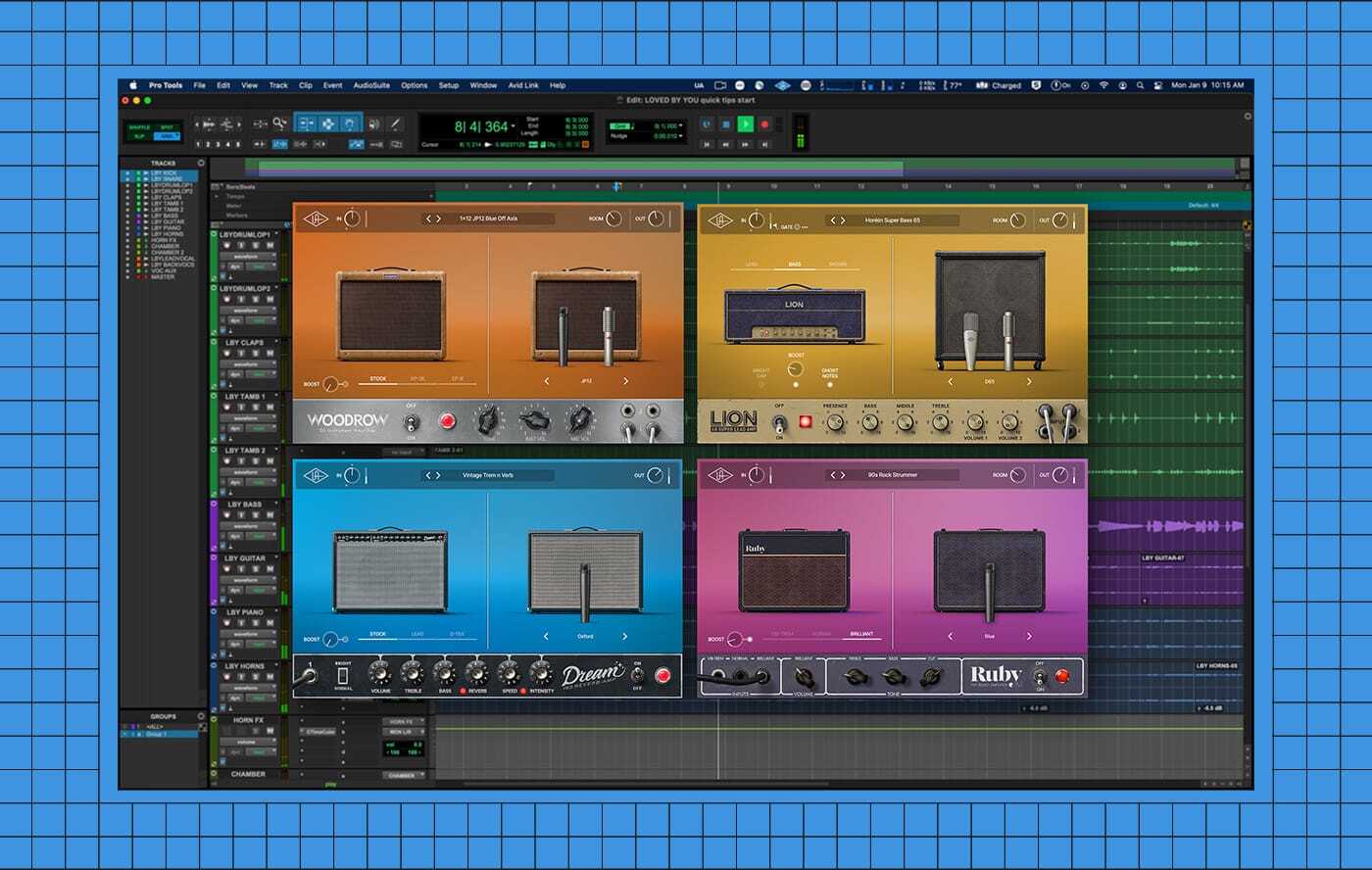Start playback with the green Play button
Viewport: 1372px width, 870px height.
(x=746, y=124)
